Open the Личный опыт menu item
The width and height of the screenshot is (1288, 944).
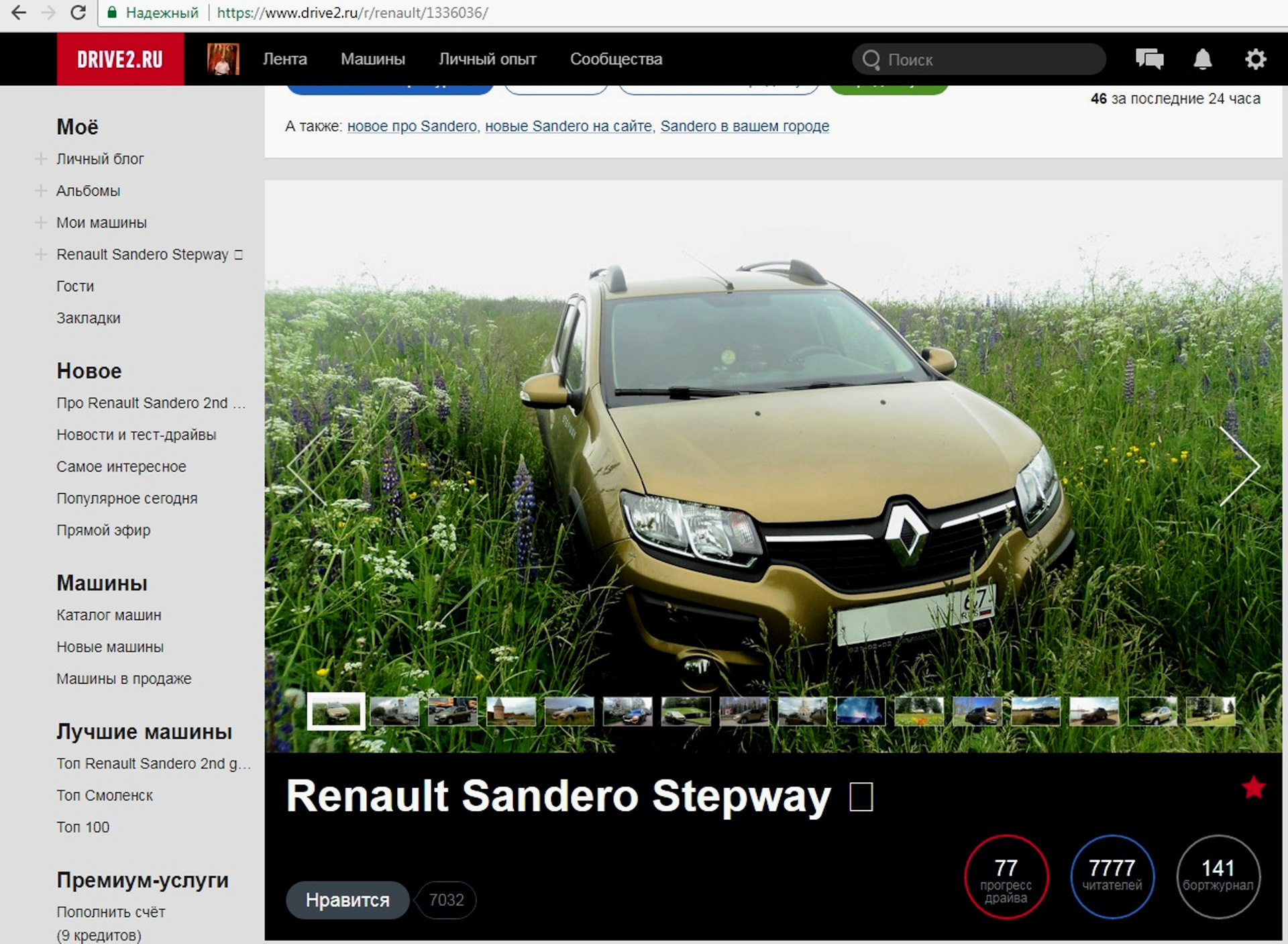coord(488,59)
